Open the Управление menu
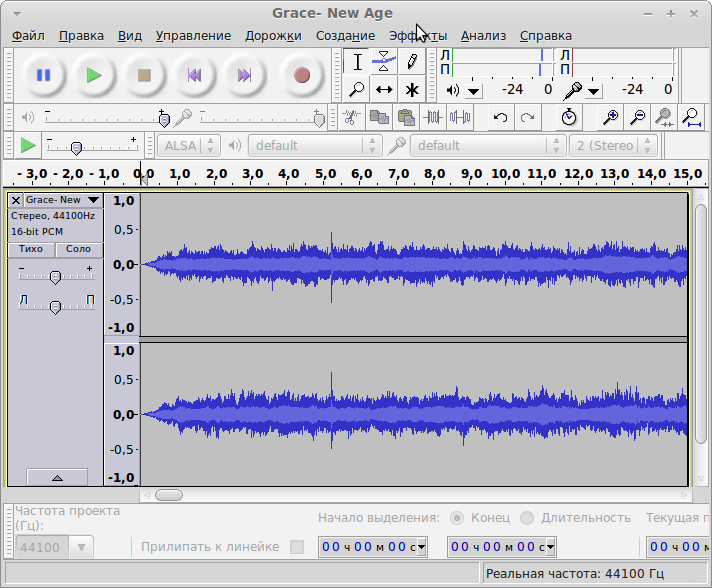712x588 pixels. click(193, 36)
